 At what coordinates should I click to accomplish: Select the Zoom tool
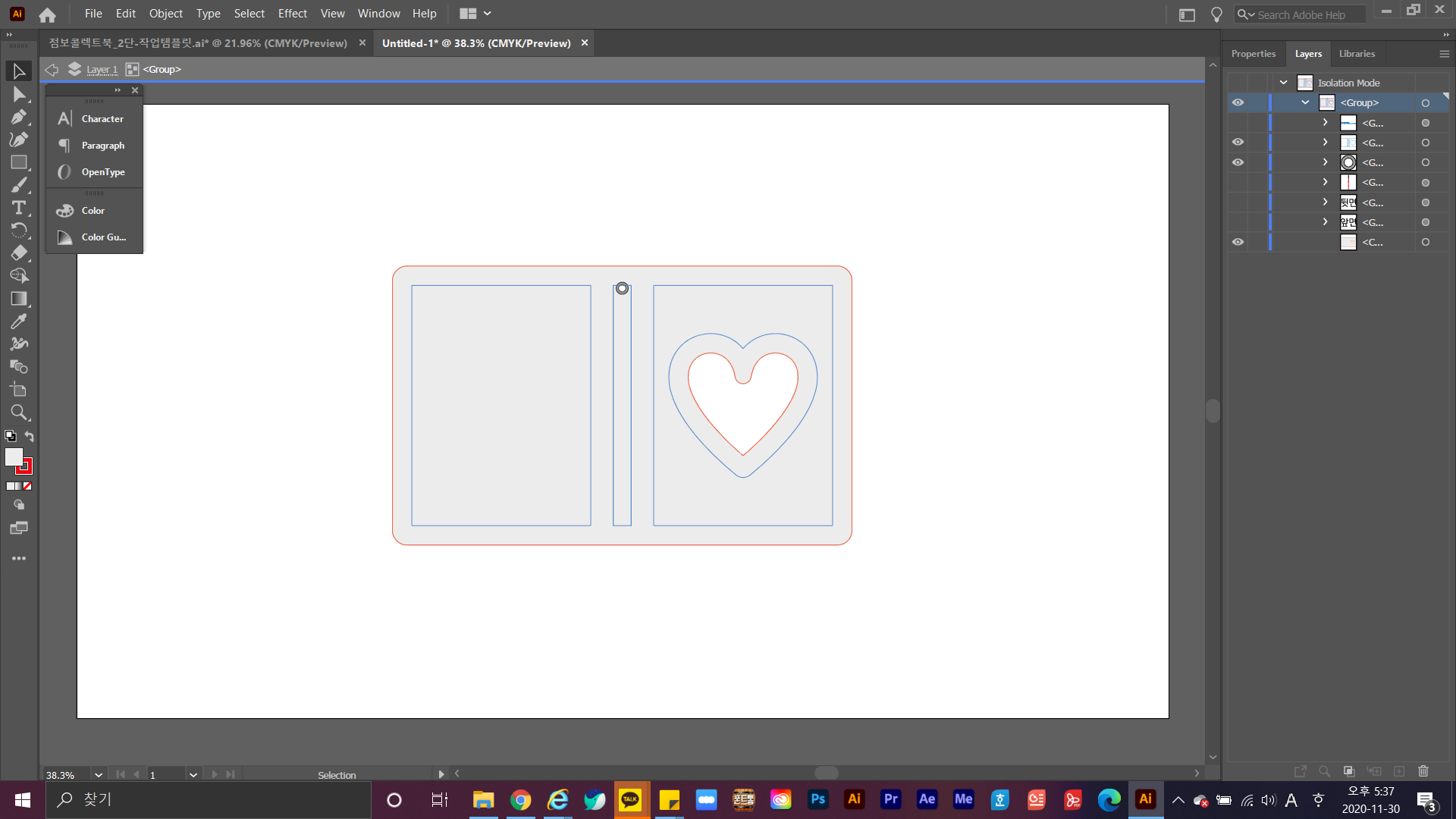click(x=18, y=413)
